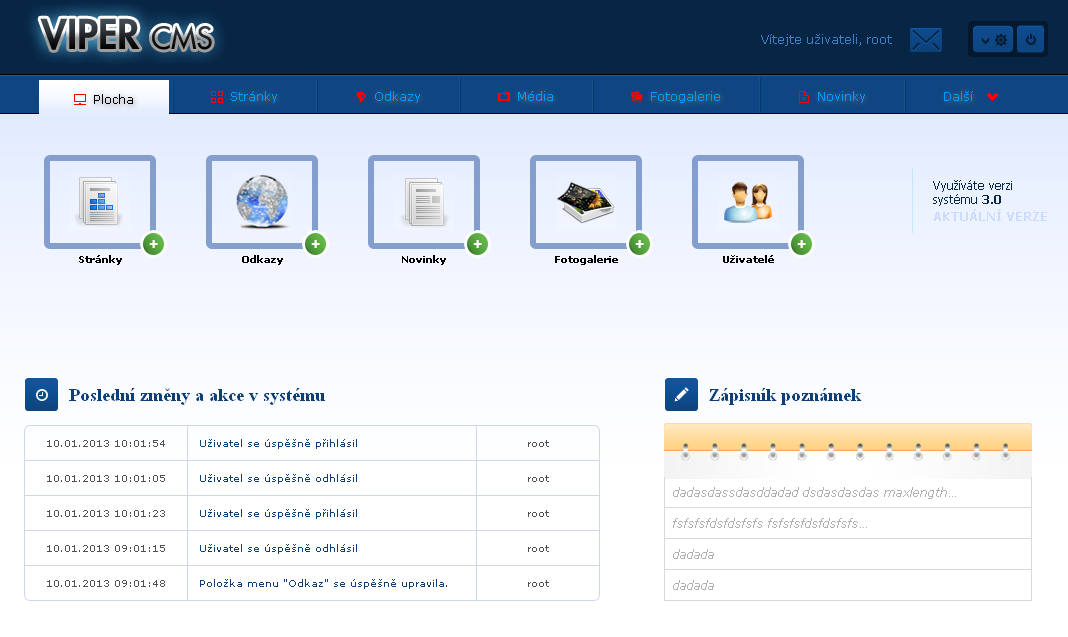Open the Fotogalerie photos icon
Viewport: 1068px width, 637px height.
[585, 201]
